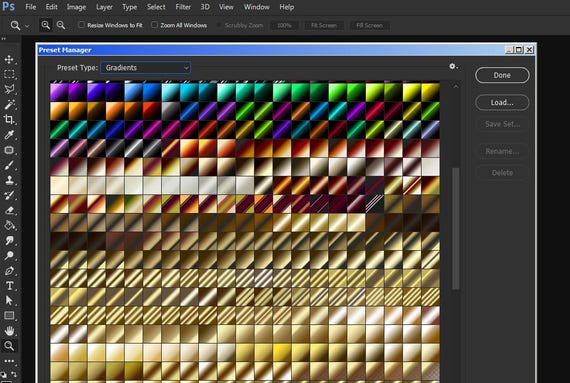Select the Paint Bucket tool

click(x=9, y=225)
